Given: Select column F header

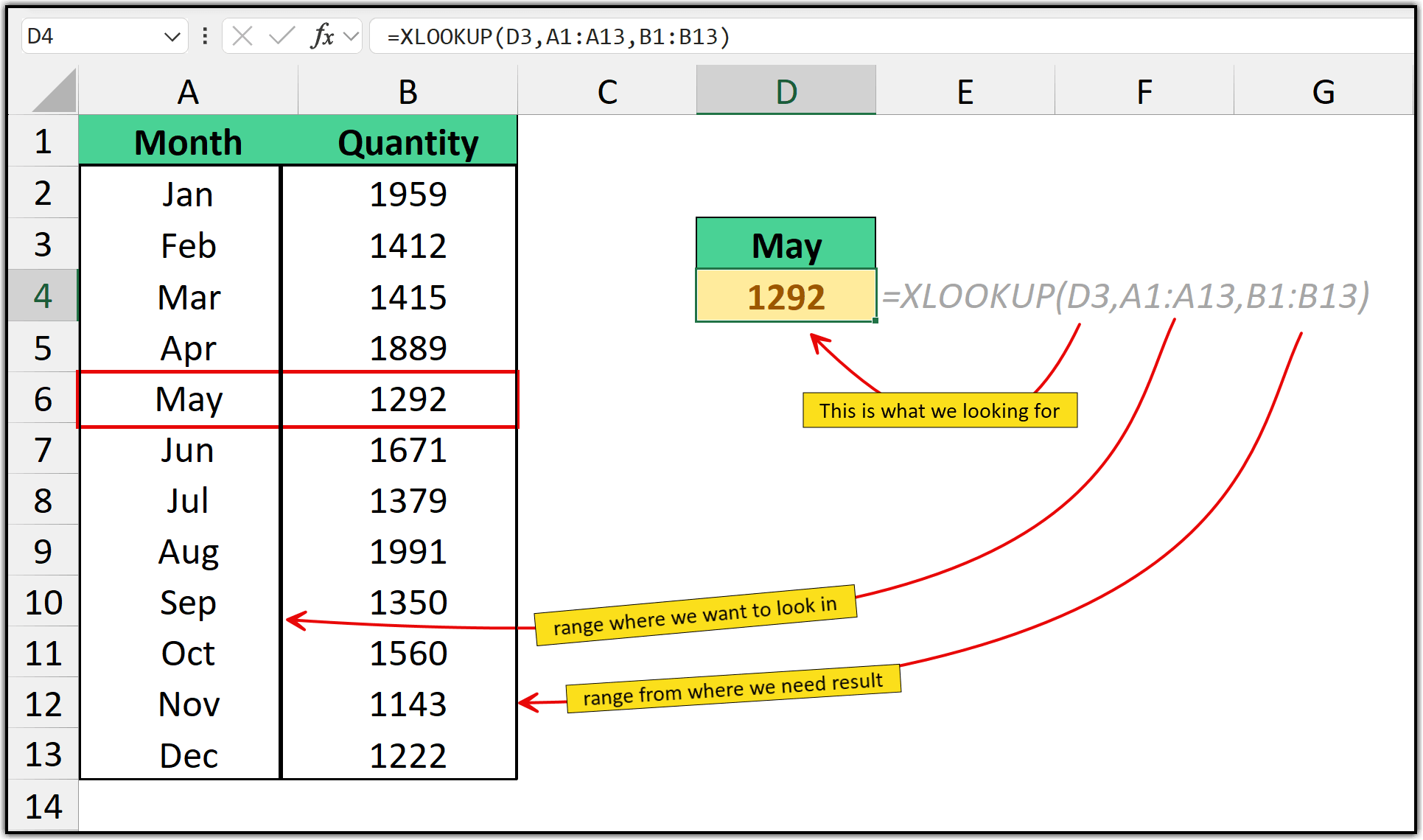Looking at the screenshot, I should tap(1144, 91).
